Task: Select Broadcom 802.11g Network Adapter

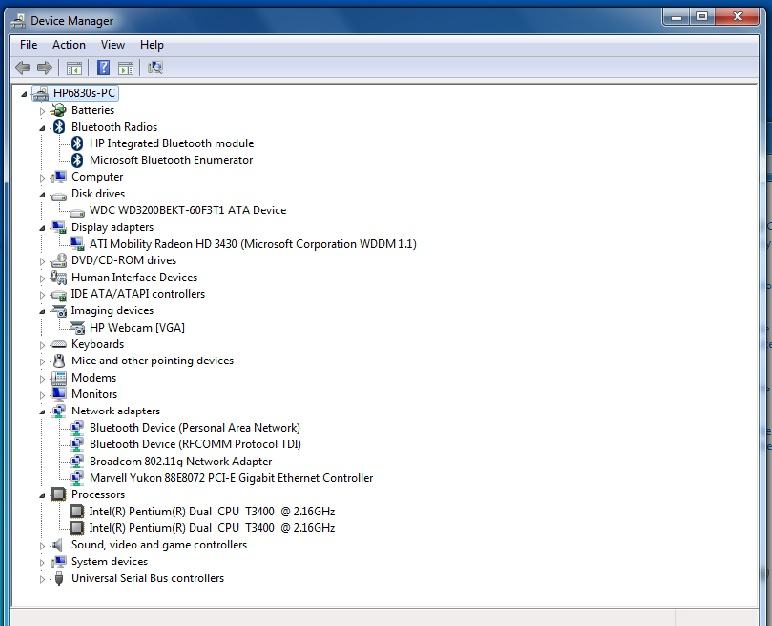Action: [181, 461]
